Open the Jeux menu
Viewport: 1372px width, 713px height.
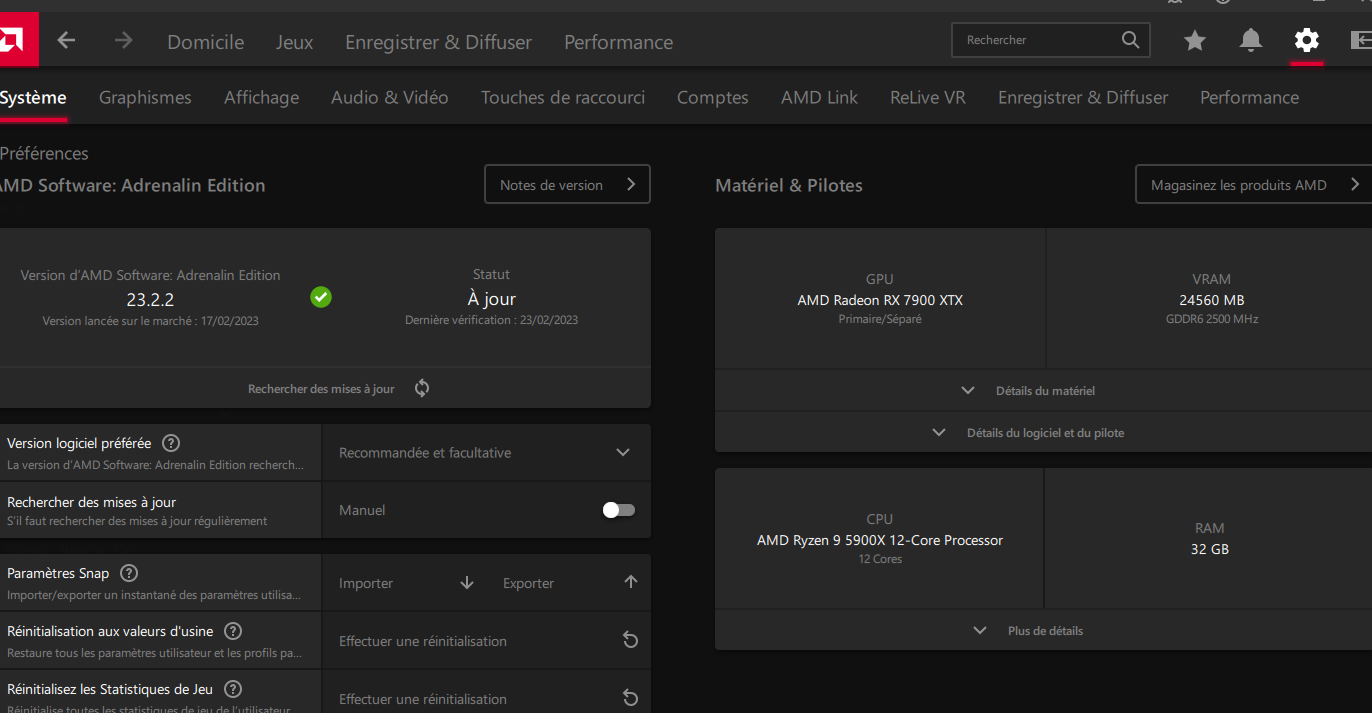pyautogui.click(x=294, y=42)
